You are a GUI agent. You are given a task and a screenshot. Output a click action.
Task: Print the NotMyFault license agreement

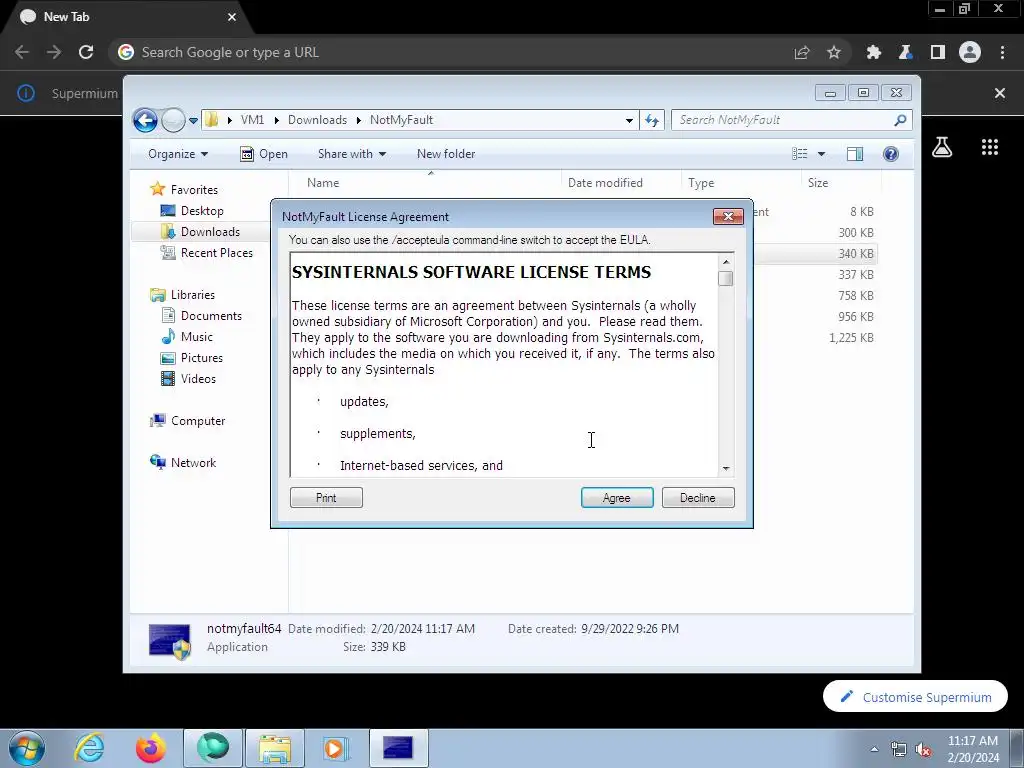326,498
